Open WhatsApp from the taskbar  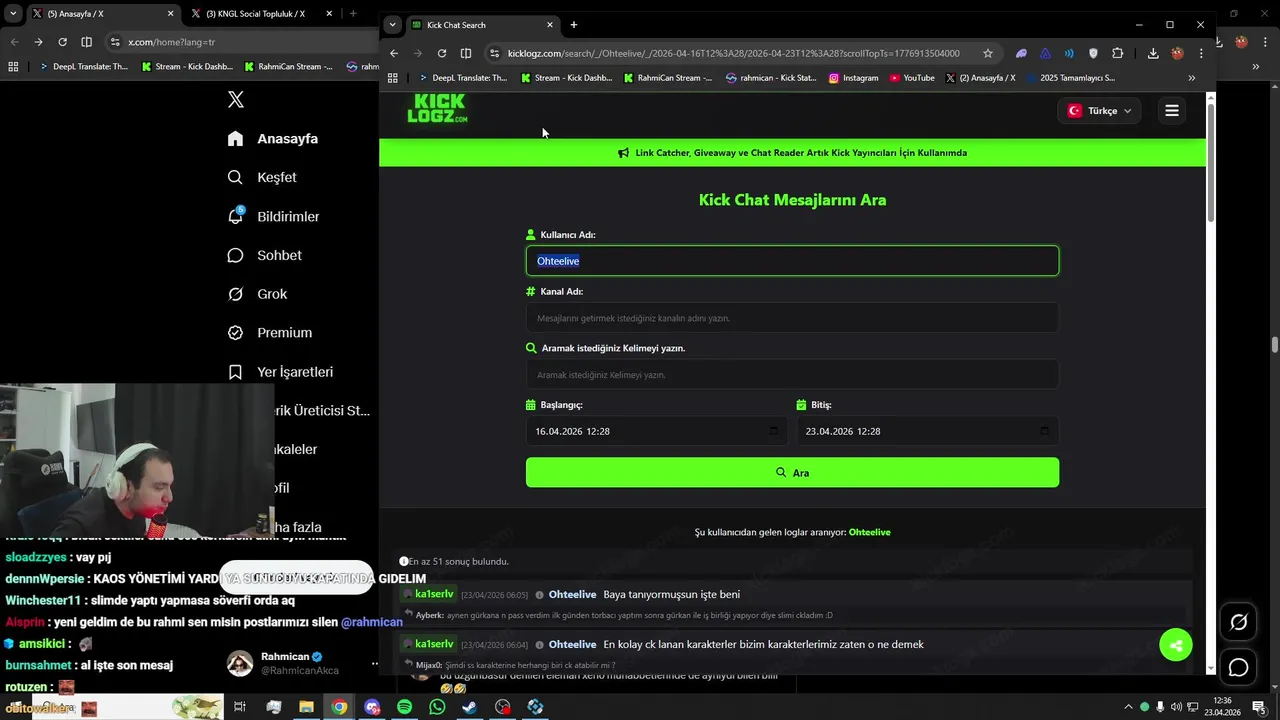pos(437,707)
